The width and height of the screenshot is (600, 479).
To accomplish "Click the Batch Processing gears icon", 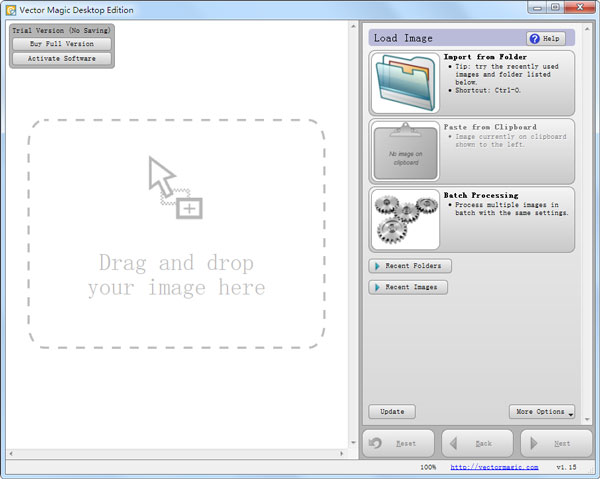I will (x=405, y=219).
